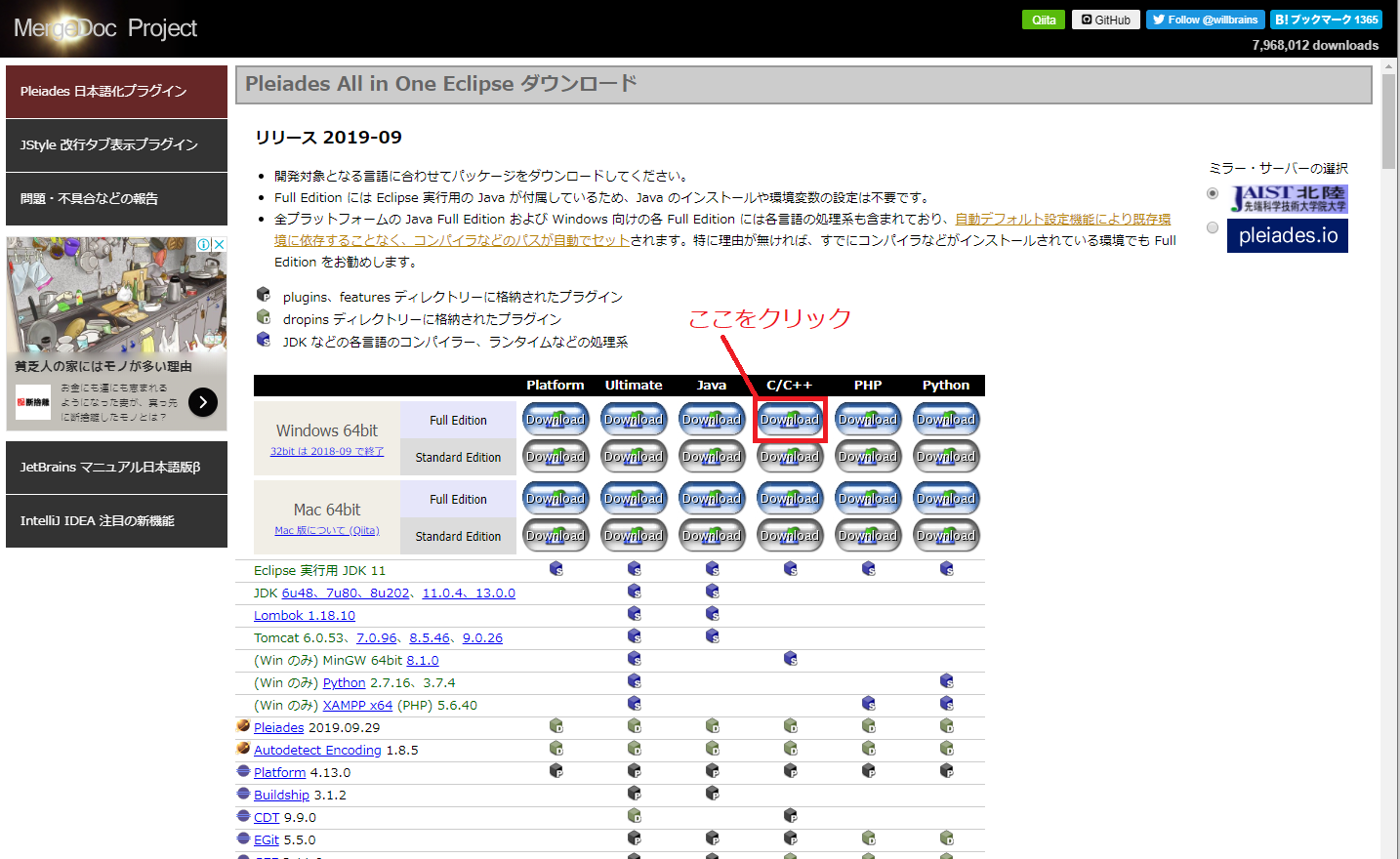Download Windows 64bit Full Edition for Ultimate

pyautogui.click(x=634, y=420)
